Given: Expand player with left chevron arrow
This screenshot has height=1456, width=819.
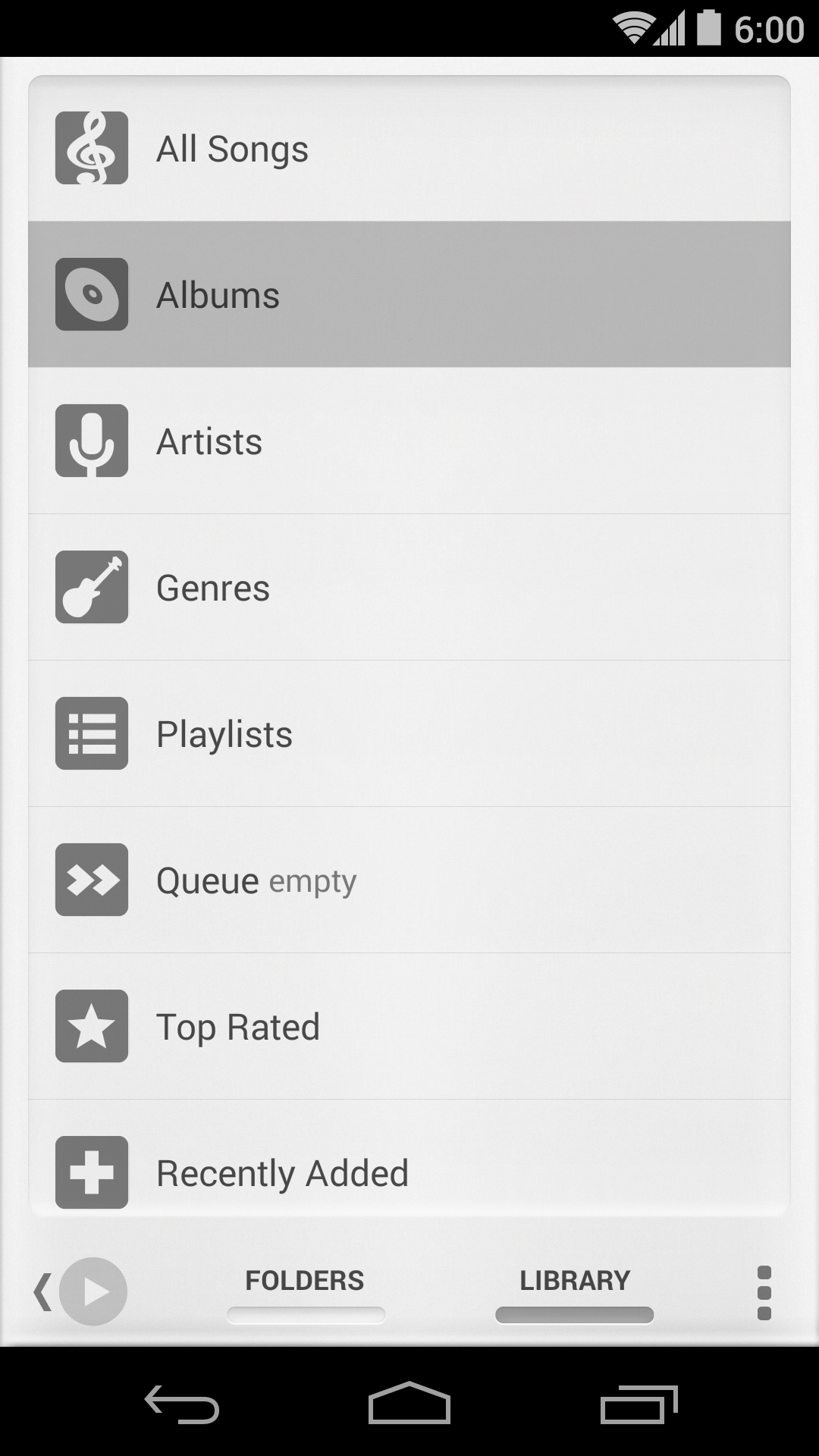Looking at the screenshot, I should coord(42,1292).
